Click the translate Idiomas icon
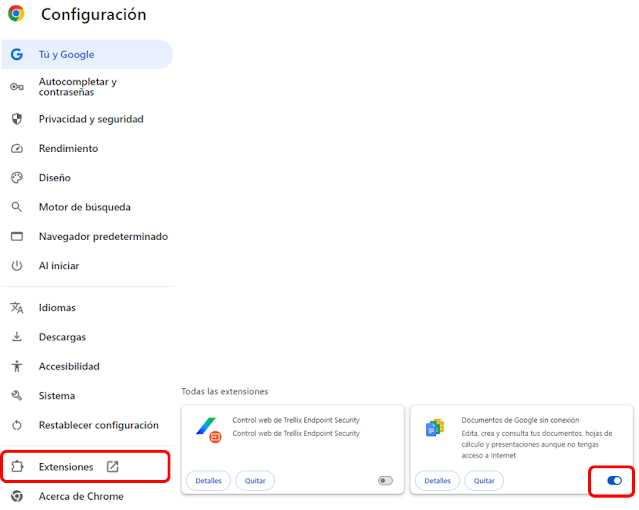The image size is (639, 510). [17, 307]
